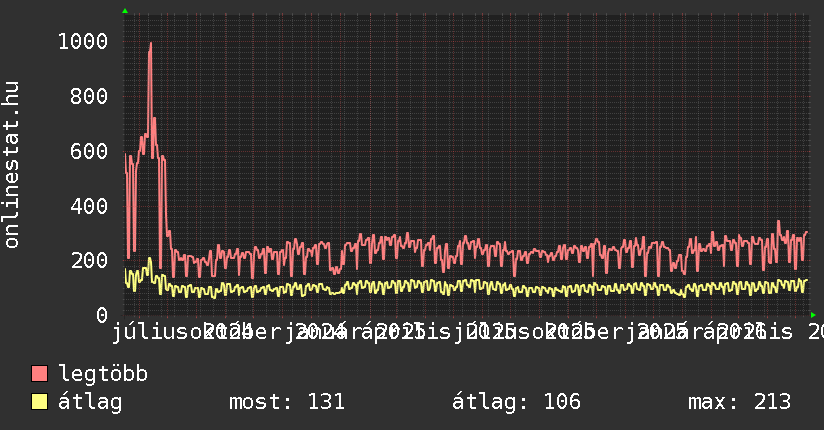Click the átlag: 106 statistic

click(516, 402)
